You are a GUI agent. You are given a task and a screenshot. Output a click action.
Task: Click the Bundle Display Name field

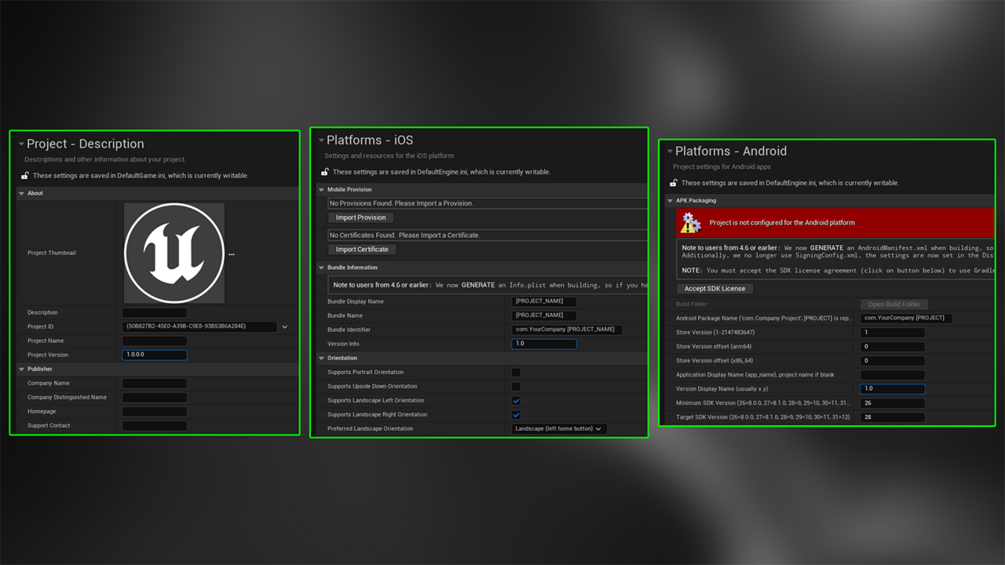(x=544, y=301)
